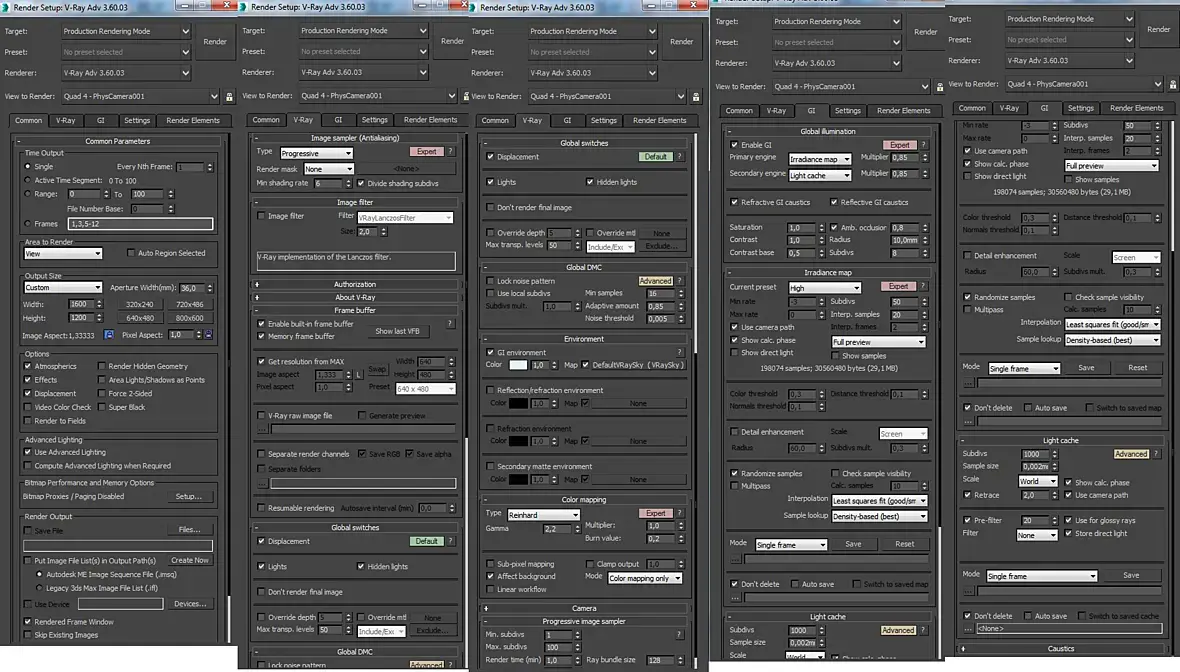Select the Frames radio button
1180x672 pixels.
[28, 223]
